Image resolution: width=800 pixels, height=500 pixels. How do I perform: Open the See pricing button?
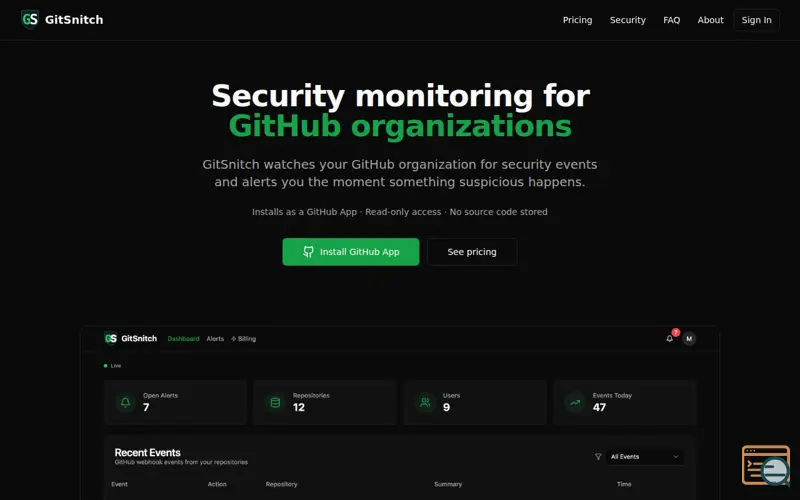pos(472,252)
